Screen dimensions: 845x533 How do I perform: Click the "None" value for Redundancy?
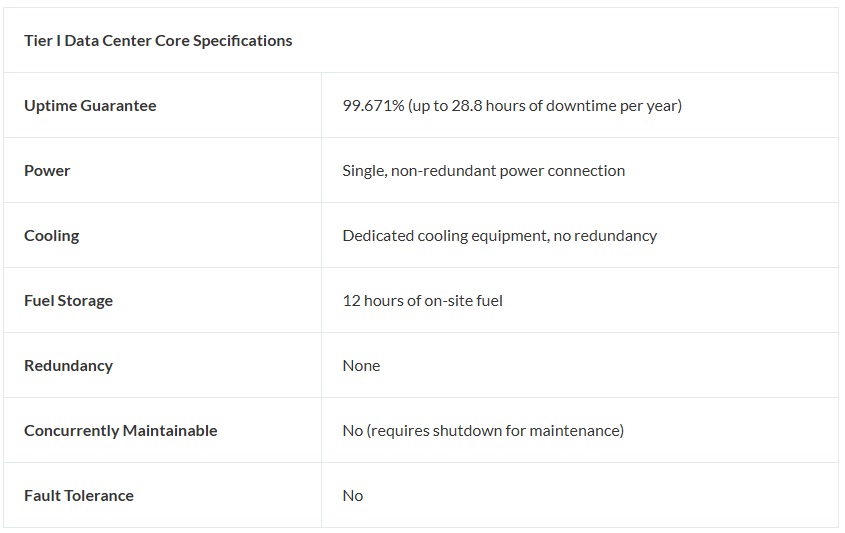361,366
